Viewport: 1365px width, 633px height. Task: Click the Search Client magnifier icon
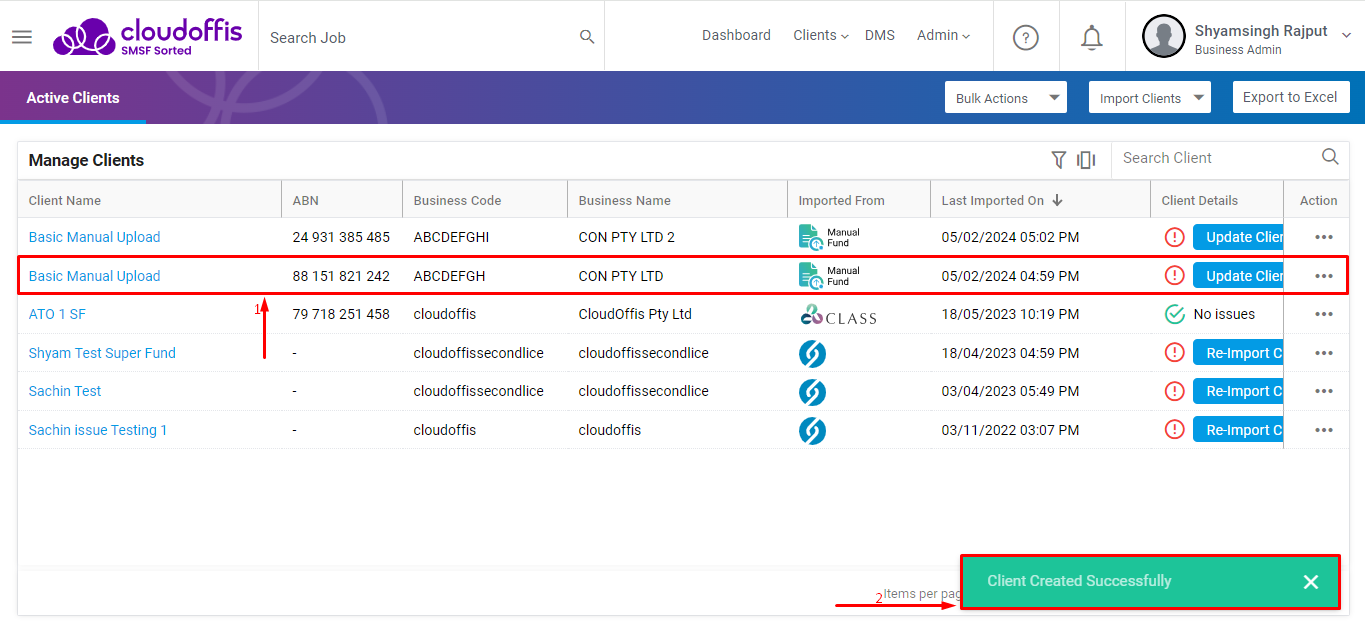(1330, 157)
